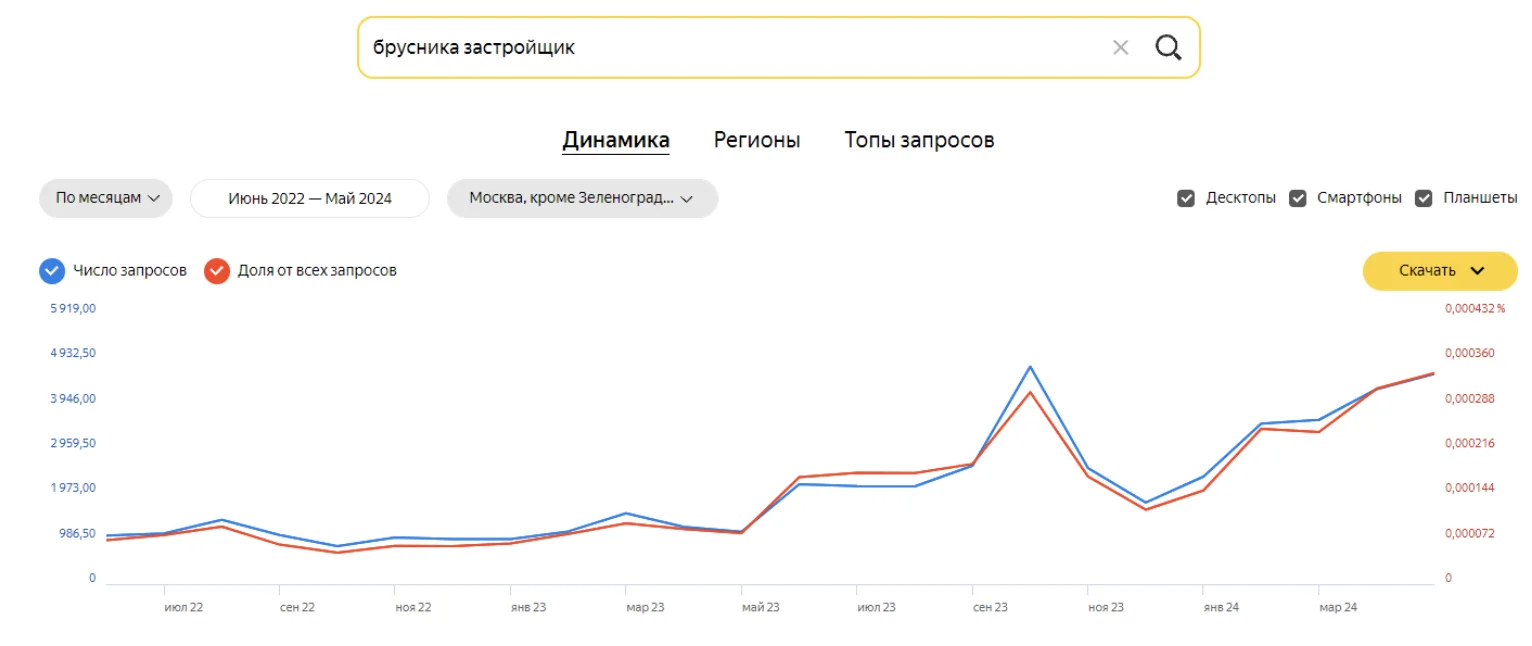Click the июл 23 axis label
Viewport: 1532px width, 646px height.
[876, 607]
